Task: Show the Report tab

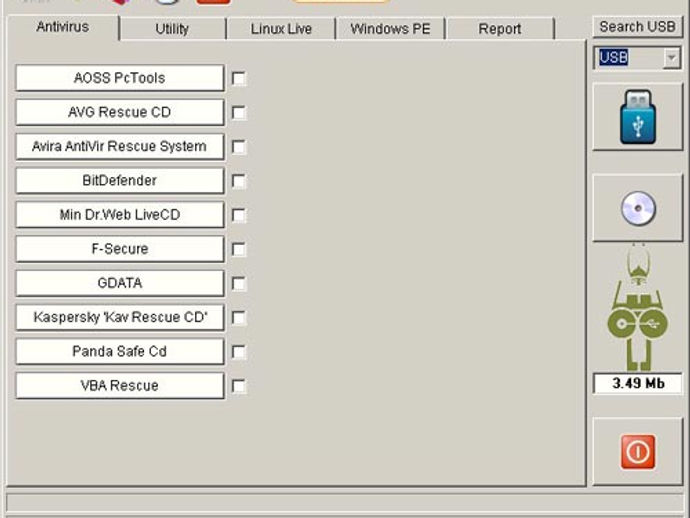Action: point(499,29)
